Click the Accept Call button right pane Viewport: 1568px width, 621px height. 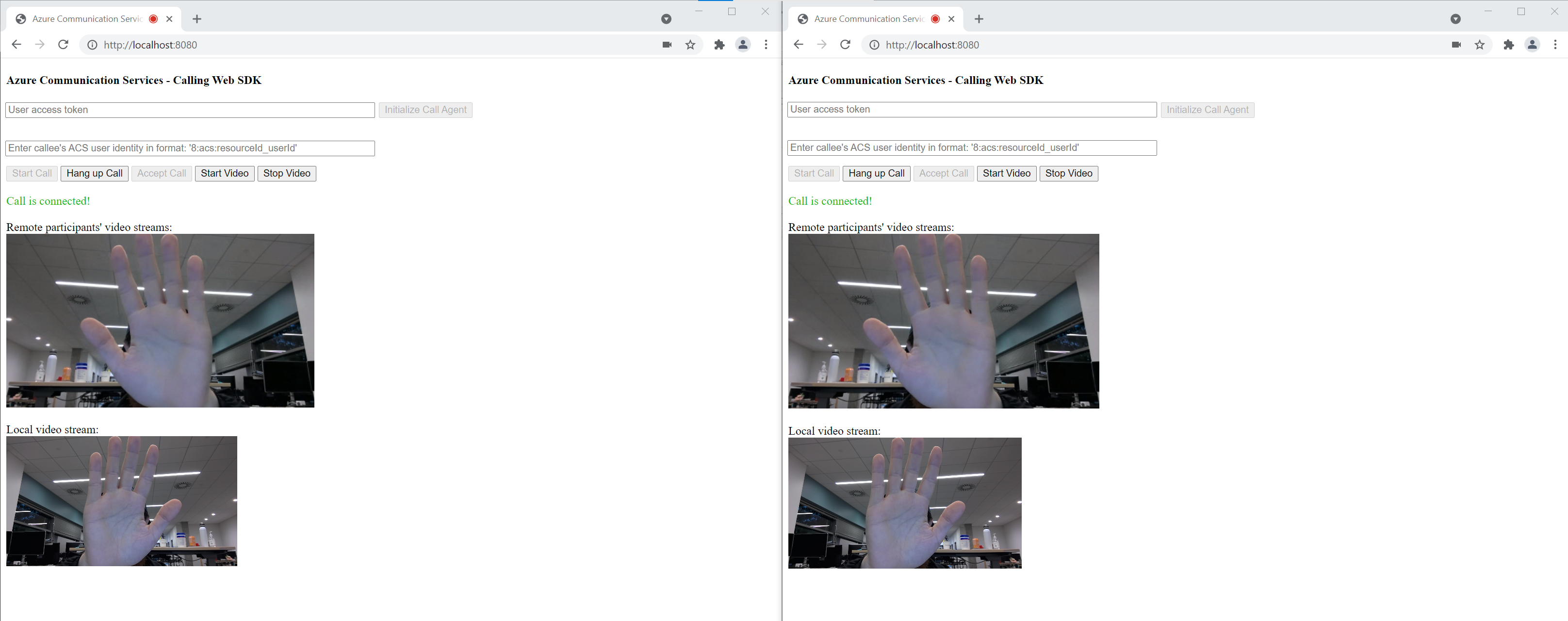(942, 173)
